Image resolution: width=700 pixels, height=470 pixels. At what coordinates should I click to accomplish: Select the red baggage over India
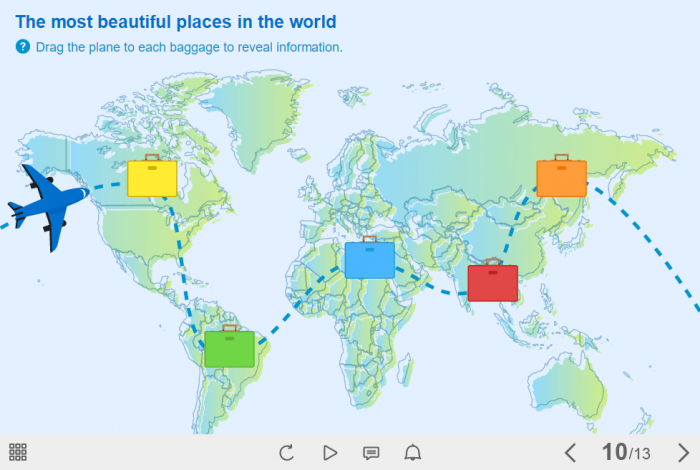tap(492, 282)
